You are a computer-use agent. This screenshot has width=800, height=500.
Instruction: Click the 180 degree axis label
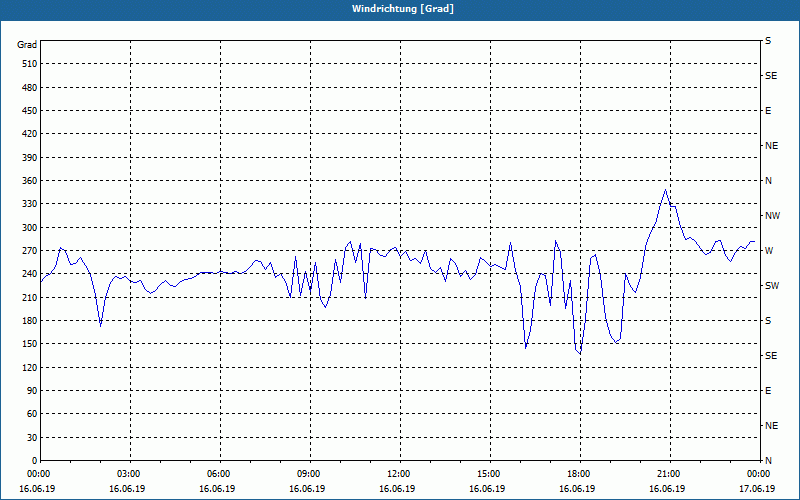[30, 321]
